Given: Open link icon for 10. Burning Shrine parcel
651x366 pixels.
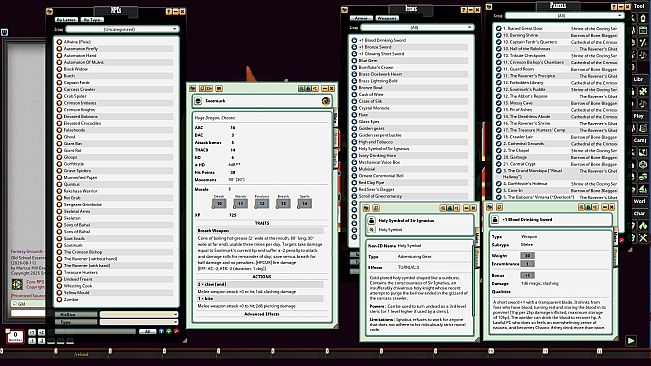Looking at the screenshot, I should (499, 35).
